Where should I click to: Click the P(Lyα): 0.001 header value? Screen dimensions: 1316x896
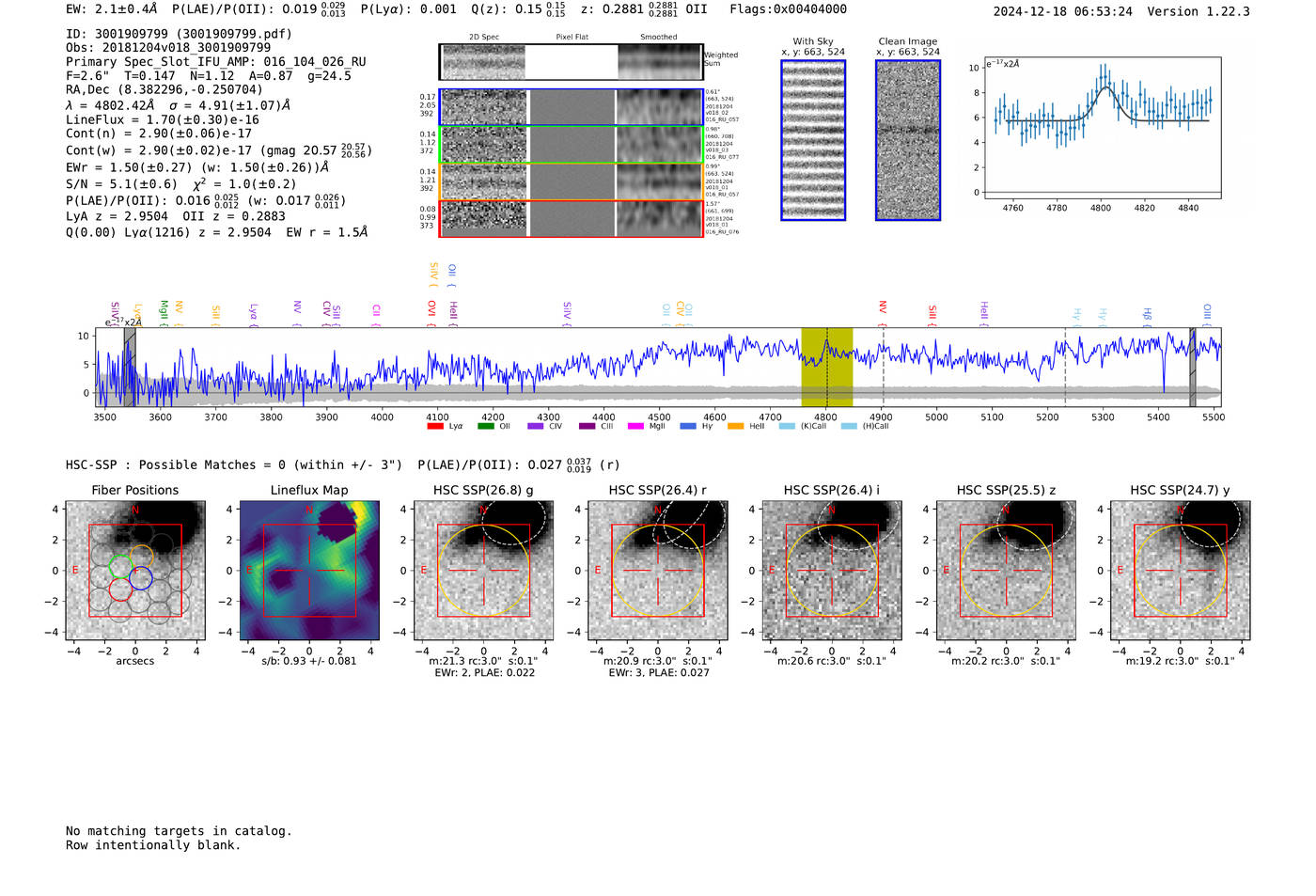tap(409, 9)
